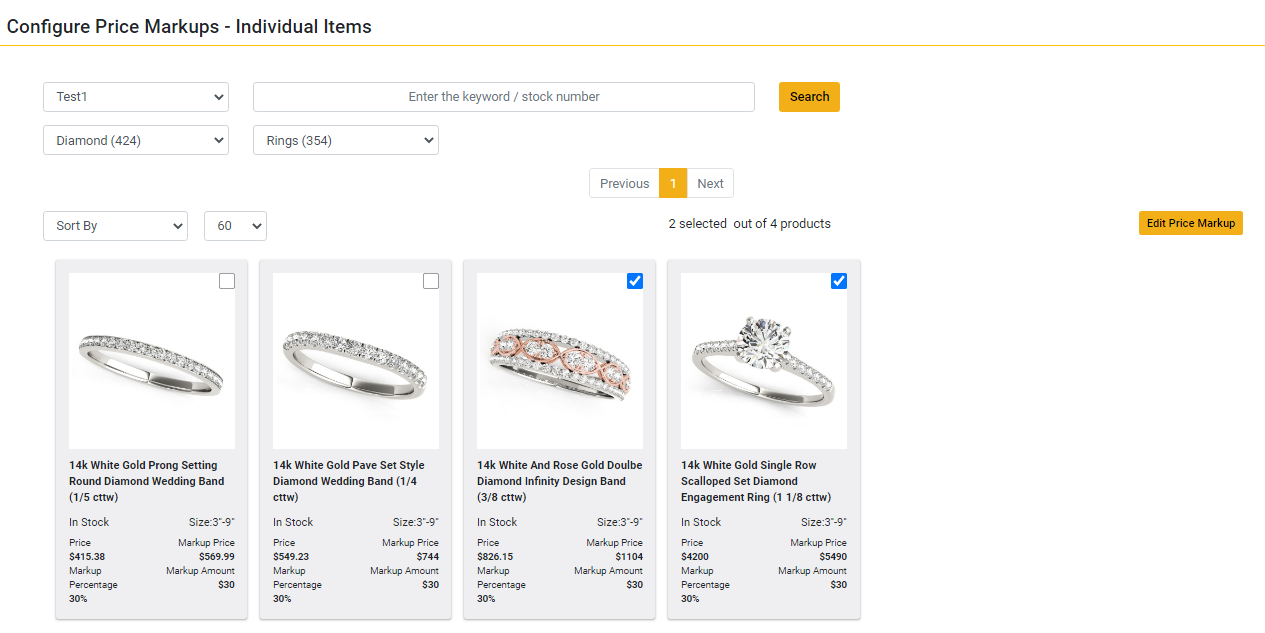
Task: Click the Scalloped Set Engagement Ring thumbnail
Action: 763,361
